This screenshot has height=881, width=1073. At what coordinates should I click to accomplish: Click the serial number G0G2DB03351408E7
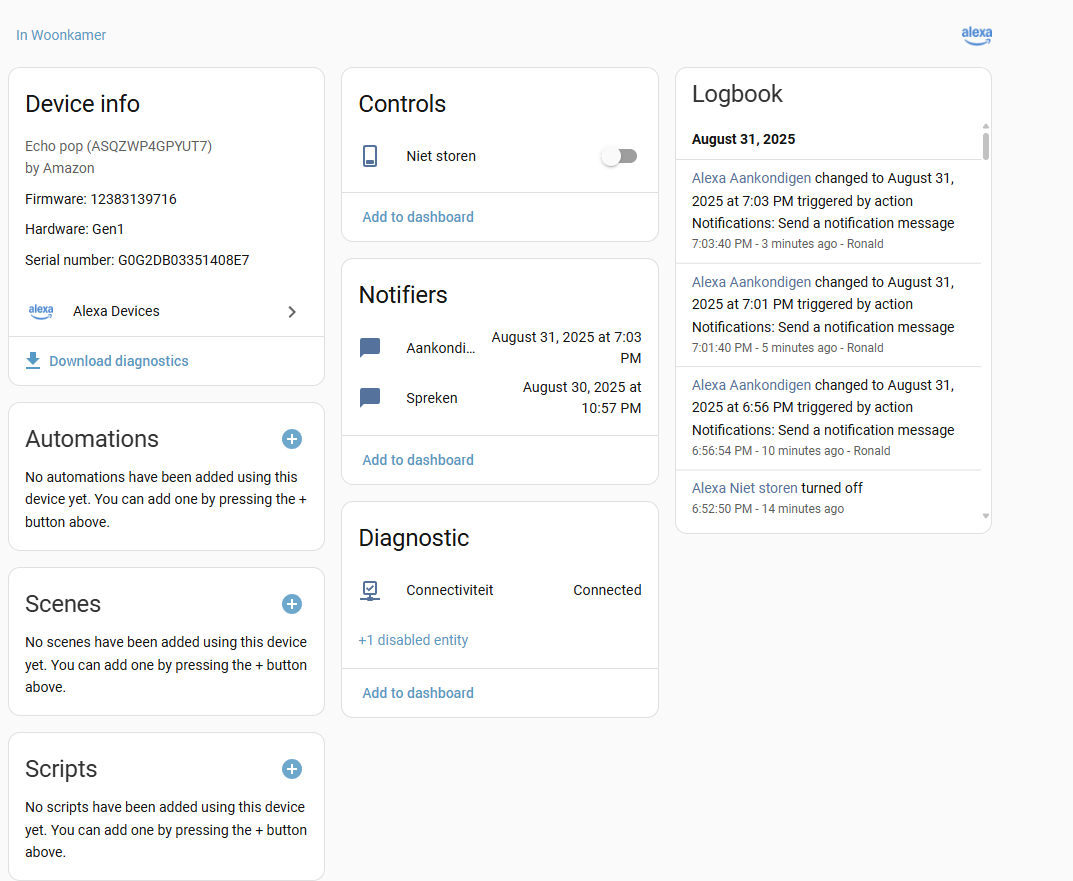tap(183, 260)
